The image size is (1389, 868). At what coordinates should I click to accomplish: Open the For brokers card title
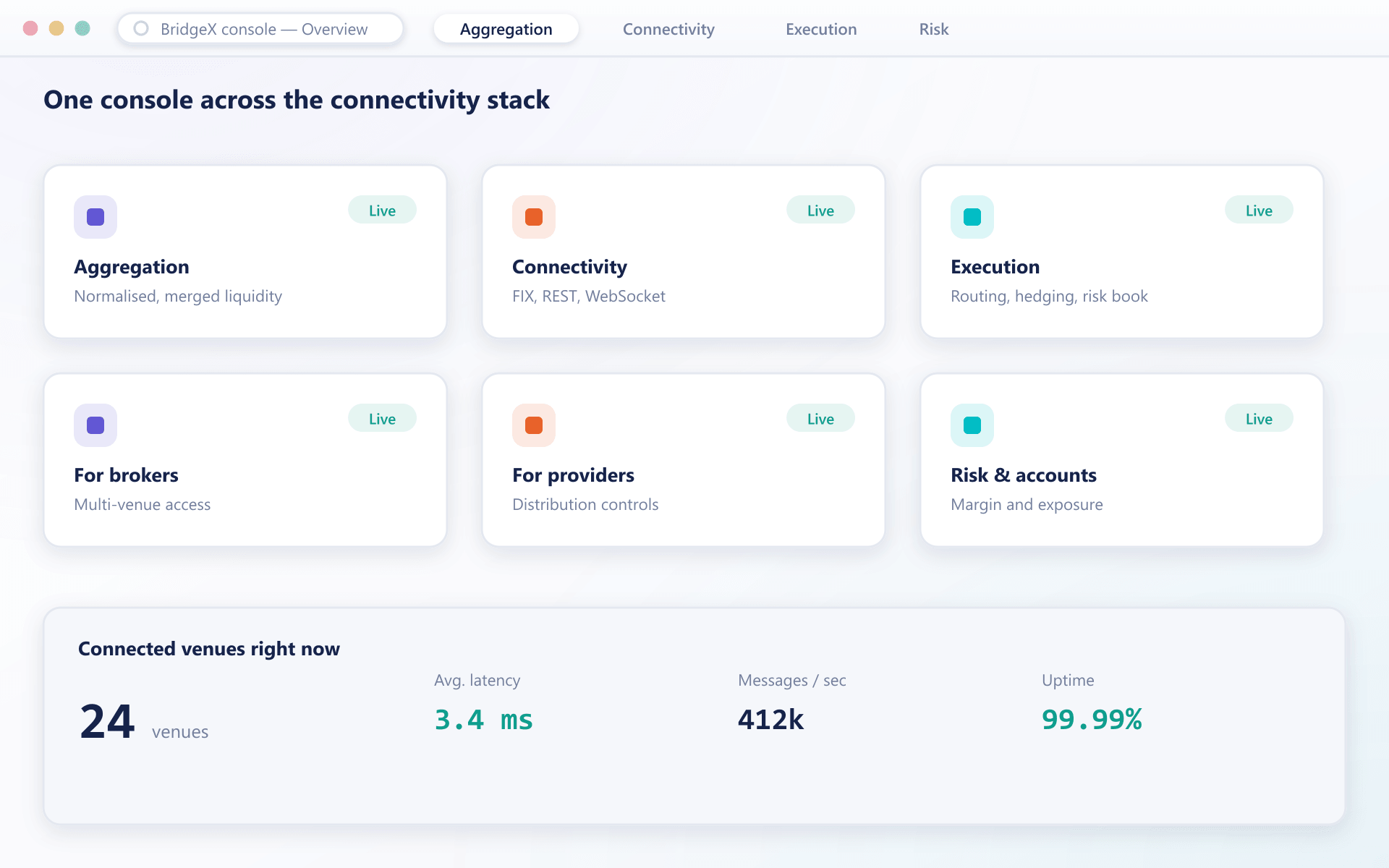[126, 475]
